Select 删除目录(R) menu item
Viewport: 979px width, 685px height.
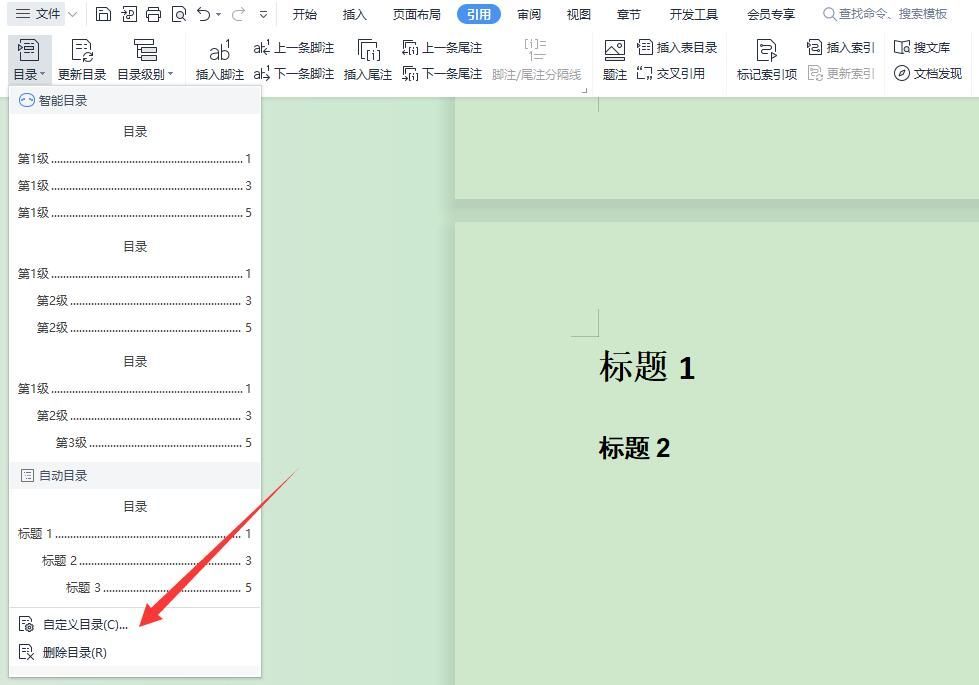coord(135,652)
